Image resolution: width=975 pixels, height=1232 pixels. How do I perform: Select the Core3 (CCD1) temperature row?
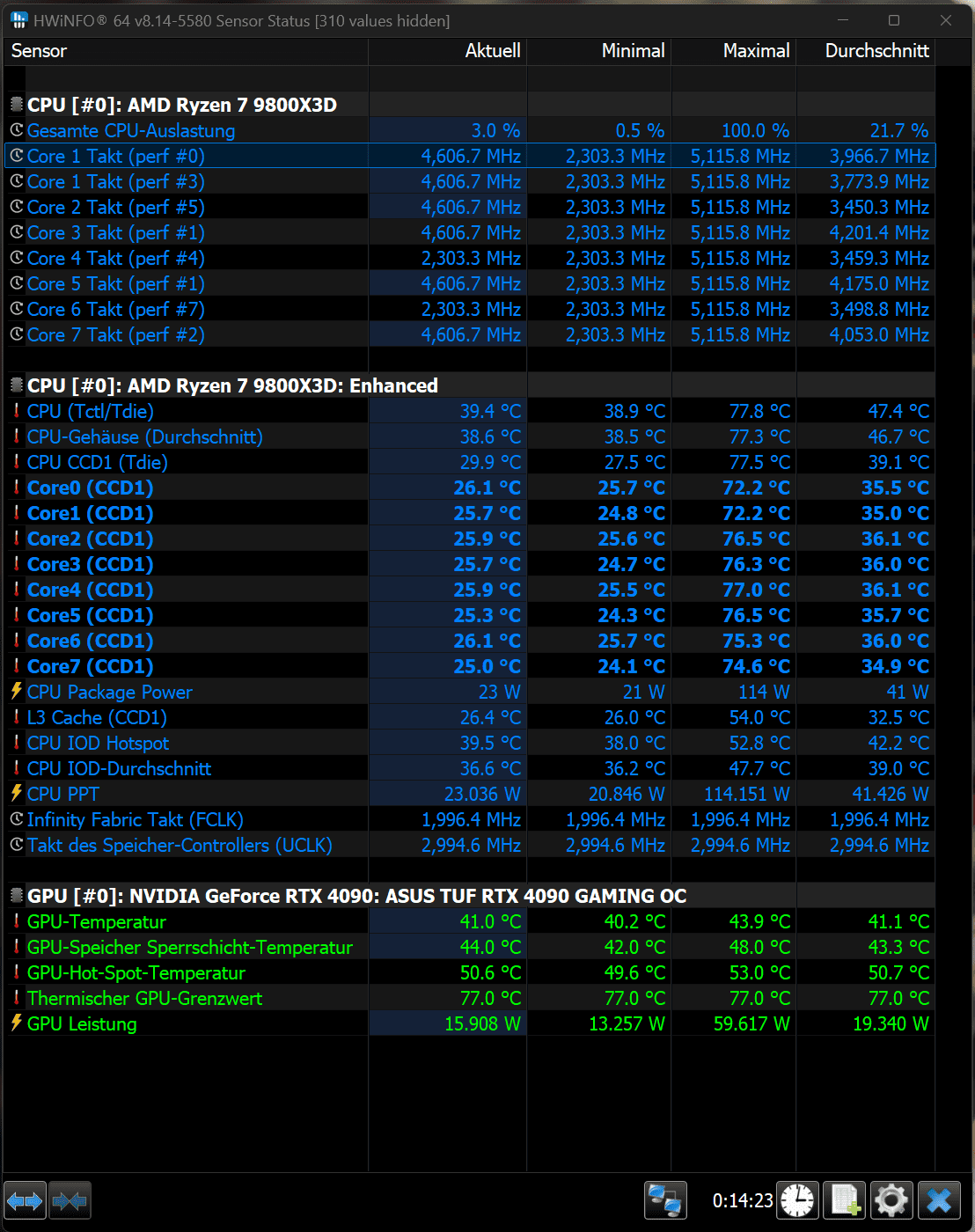tap(470, 564)
